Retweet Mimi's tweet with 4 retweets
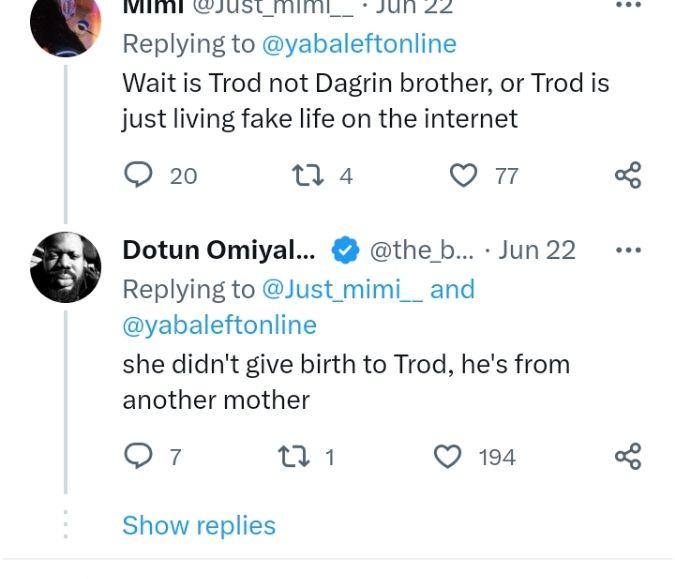 (x=302, y=176)
